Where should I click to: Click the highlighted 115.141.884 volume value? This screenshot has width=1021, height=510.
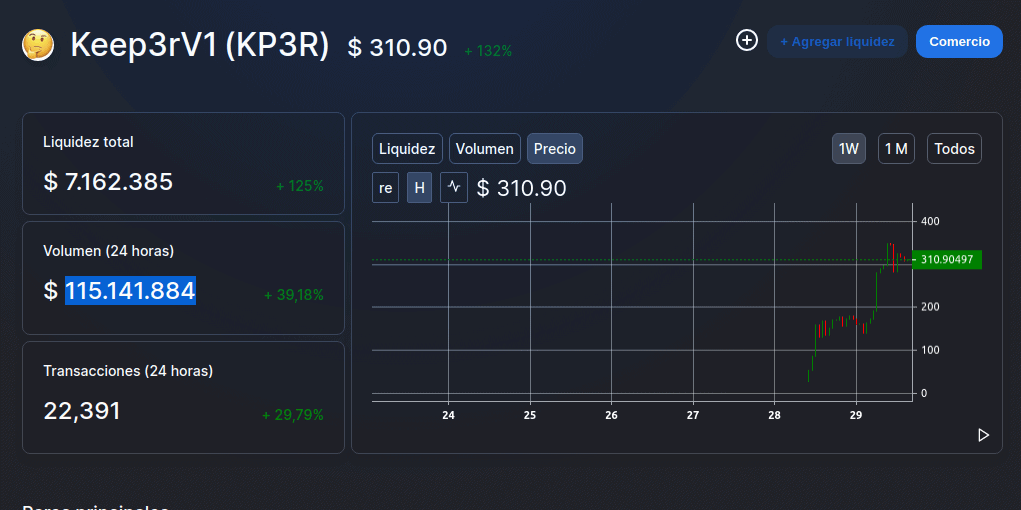[x=130, y=290]
